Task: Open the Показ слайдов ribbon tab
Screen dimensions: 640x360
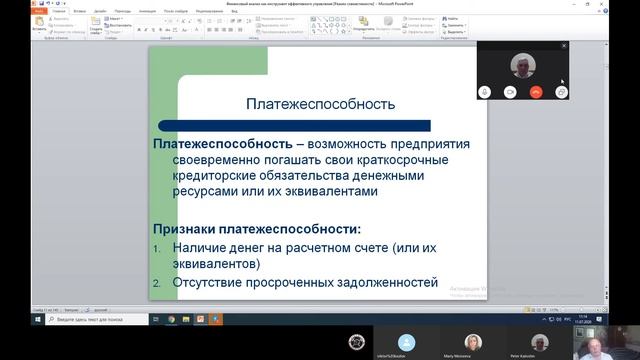Action: 176,11
